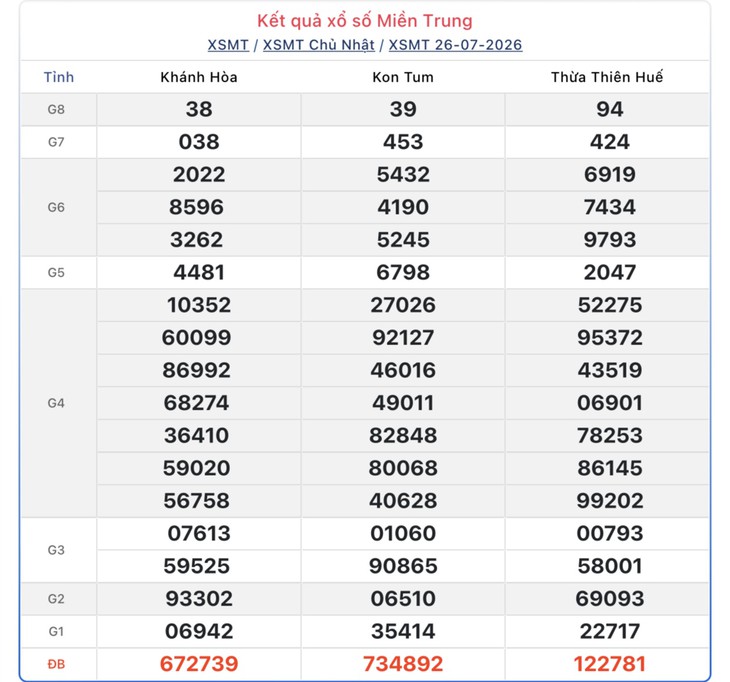This screenshot has height=682, width=730.
Task: Select the ĐB row label
Action: tap(56, 664)
